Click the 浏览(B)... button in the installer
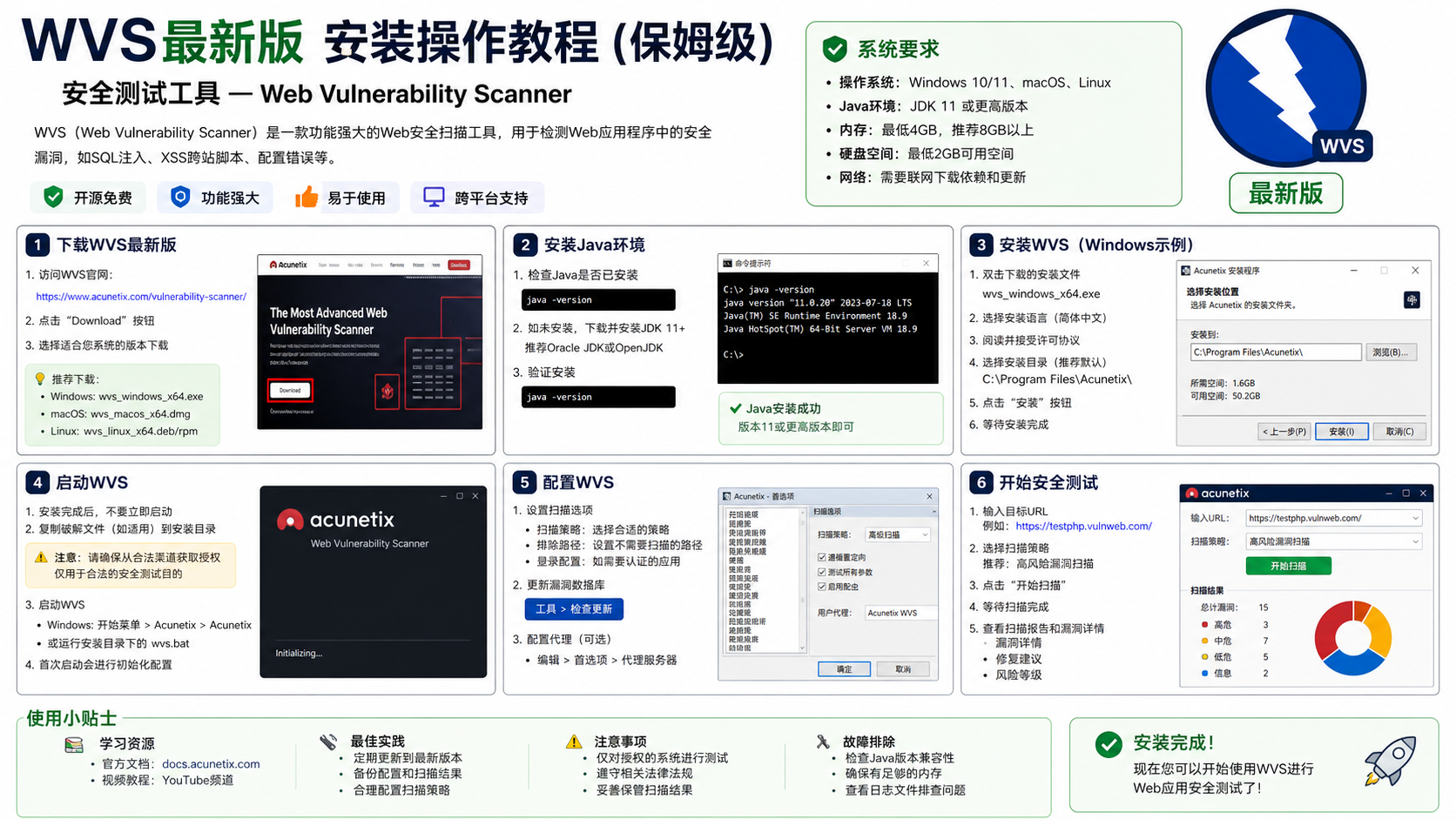 (1391, 352)
